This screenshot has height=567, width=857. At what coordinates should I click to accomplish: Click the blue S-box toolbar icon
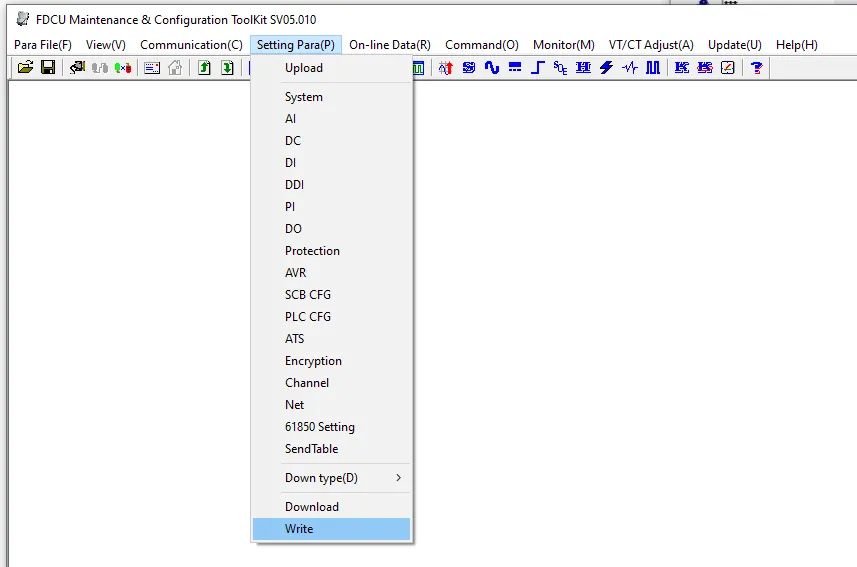click(x=469, y=68)
